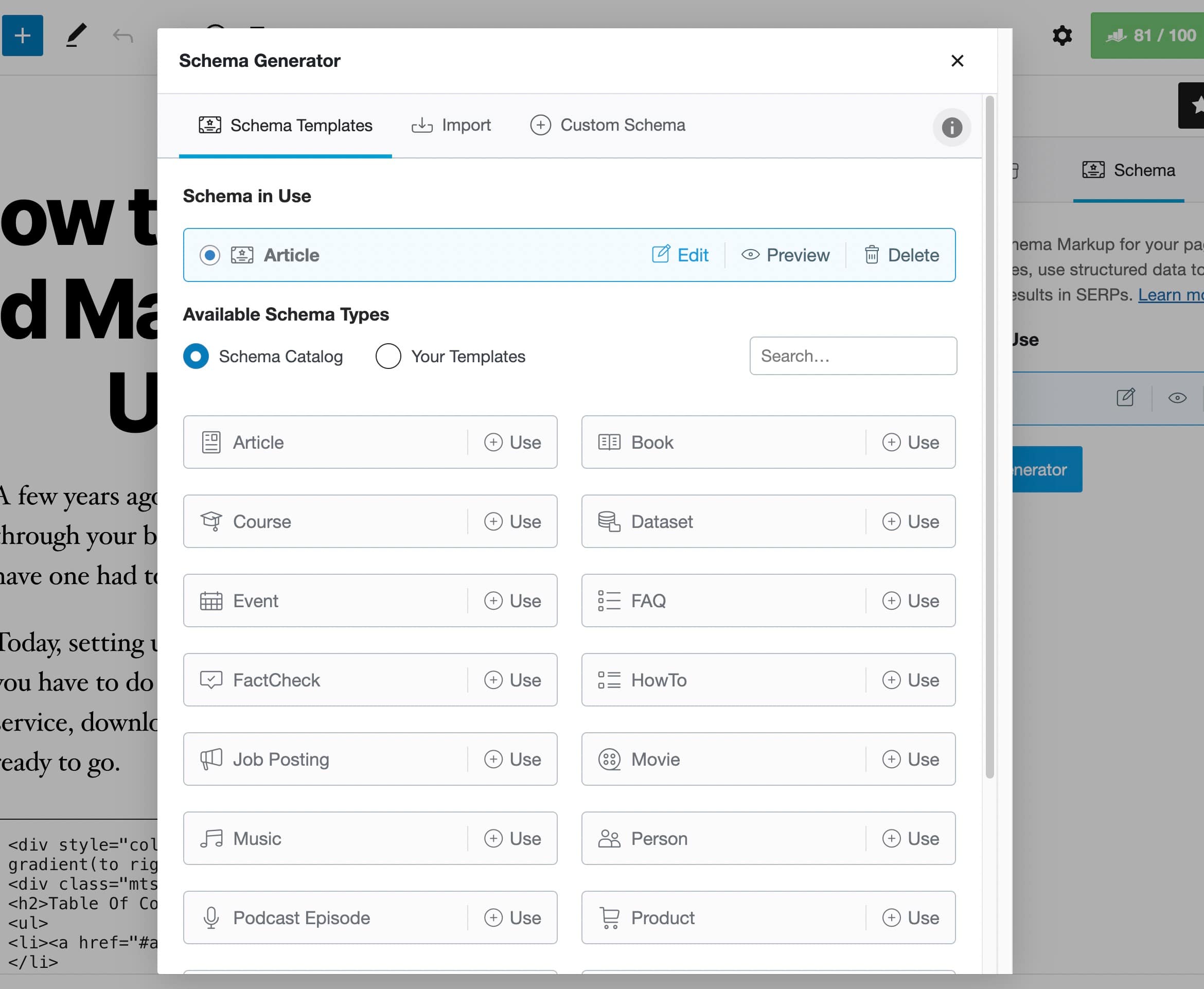
Task: Click the Learn more link in the sidebar
Action: [x=1171, y=294]
